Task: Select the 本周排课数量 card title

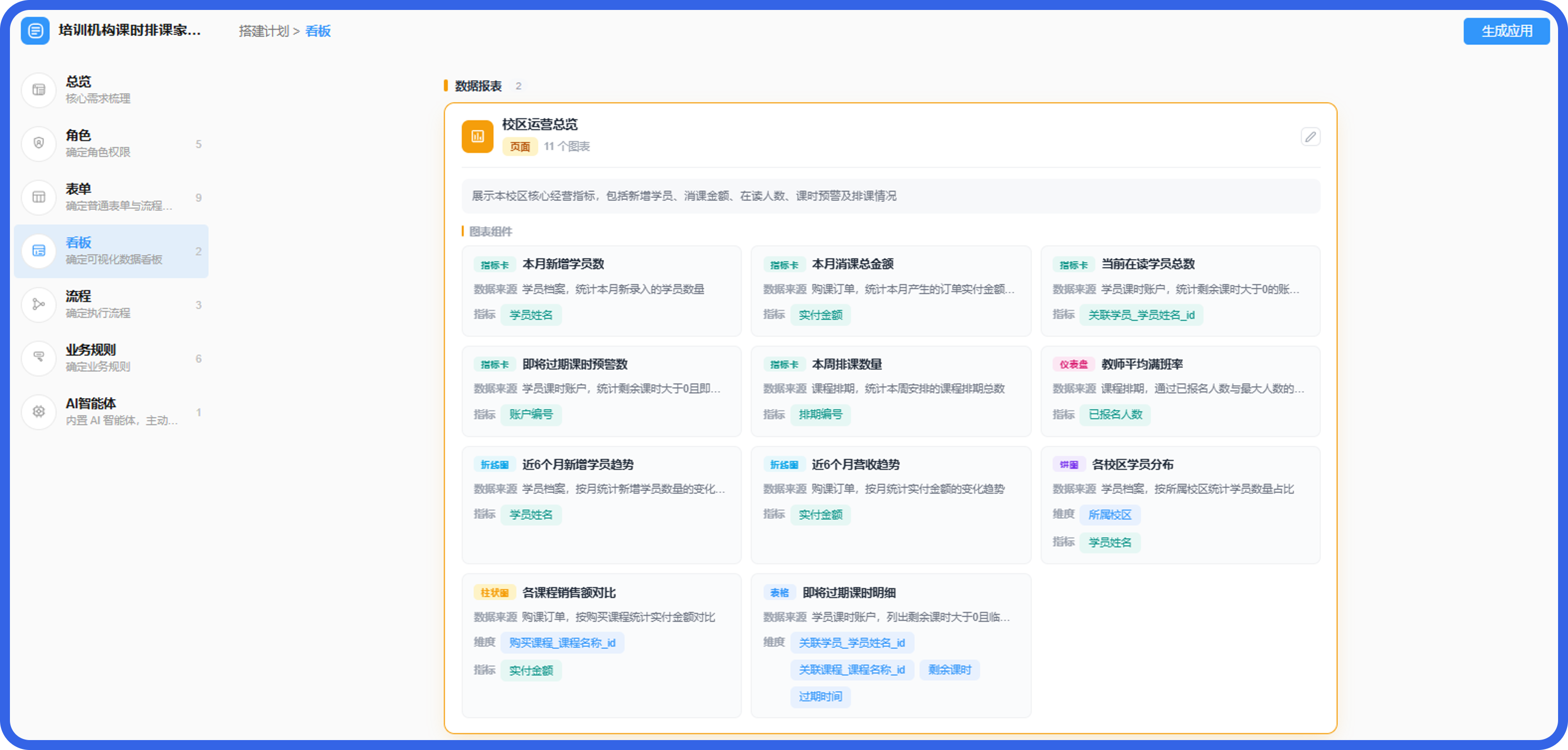Action: [847, 364]
